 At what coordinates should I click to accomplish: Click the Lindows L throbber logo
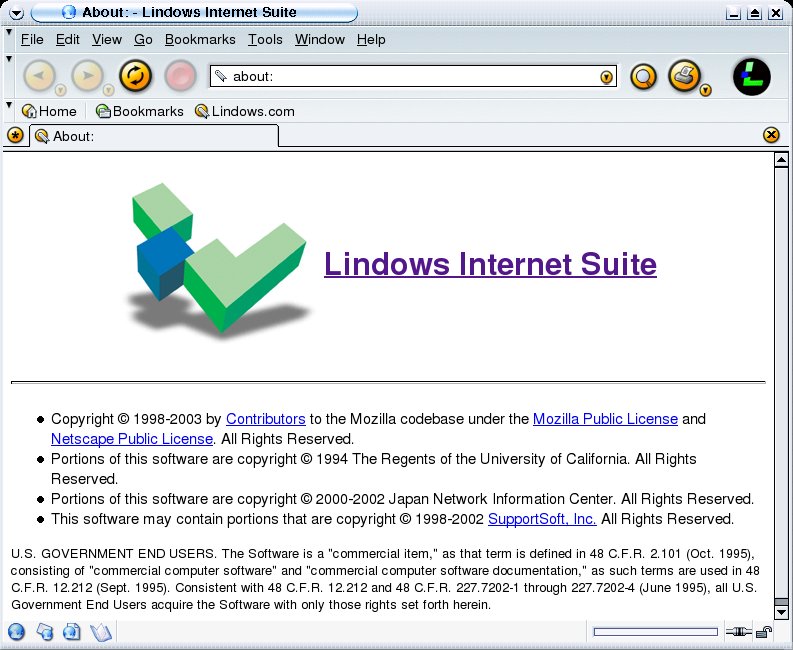point(752,77)
